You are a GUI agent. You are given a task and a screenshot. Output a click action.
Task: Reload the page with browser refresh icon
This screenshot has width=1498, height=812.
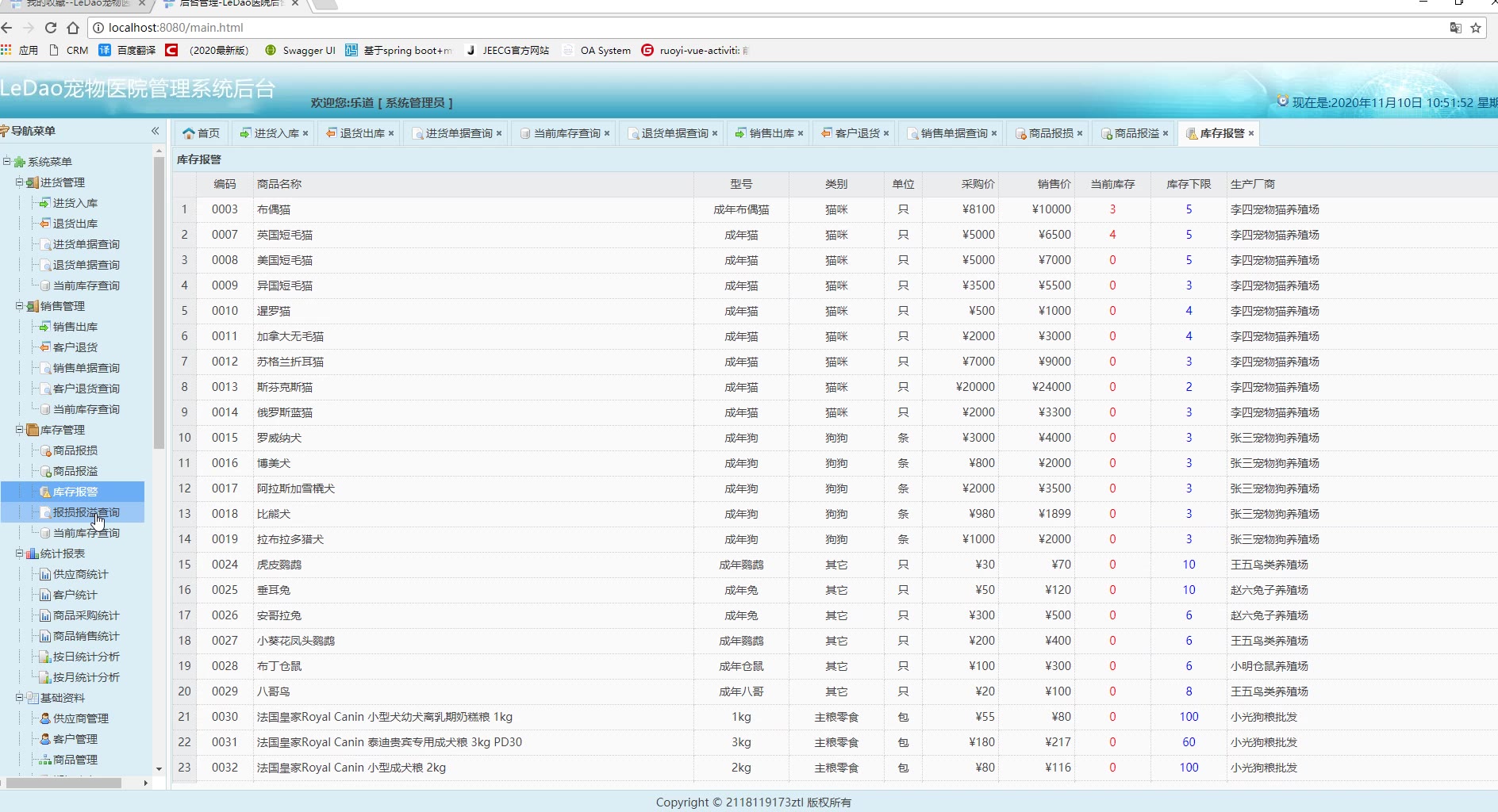click(x=51, y=28)
